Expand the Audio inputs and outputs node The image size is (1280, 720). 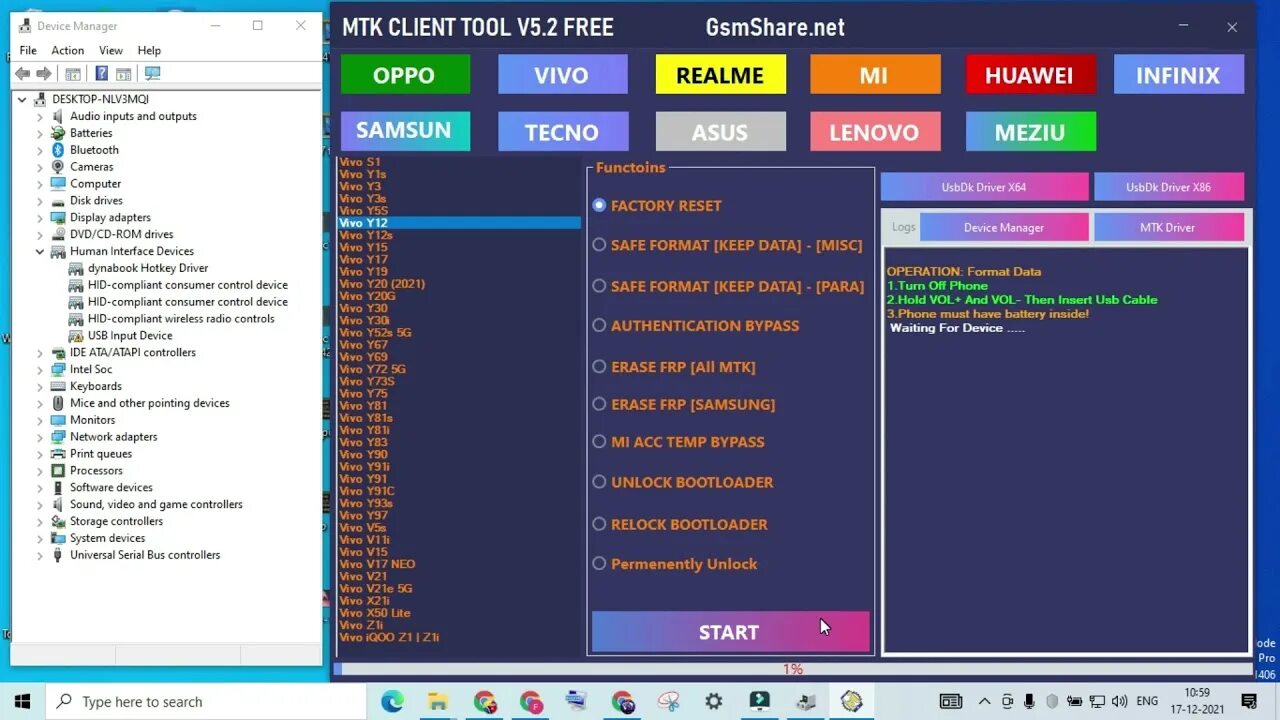(x=40, y=116)
